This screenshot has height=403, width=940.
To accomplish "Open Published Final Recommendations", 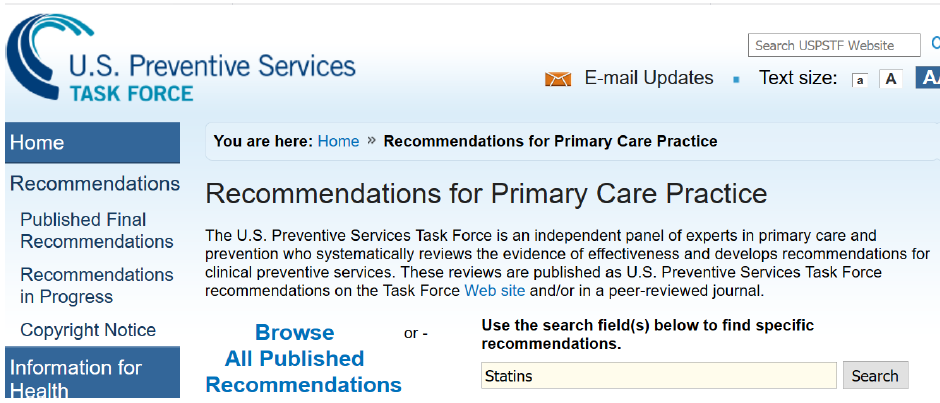I will click(x=97, y=230).
